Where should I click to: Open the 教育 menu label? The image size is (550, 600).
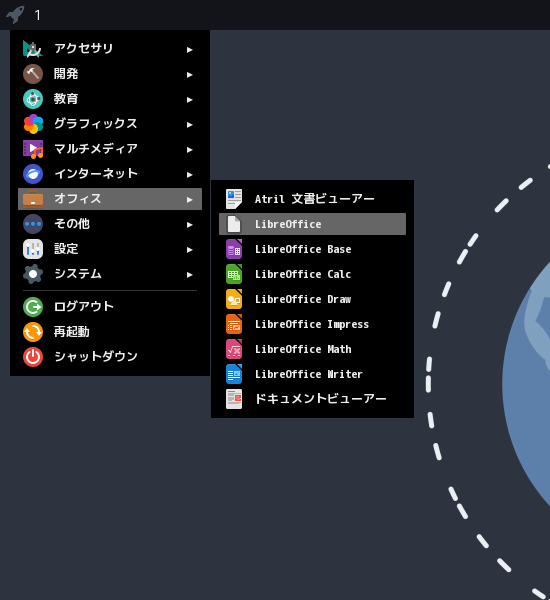tap(66, 99)
